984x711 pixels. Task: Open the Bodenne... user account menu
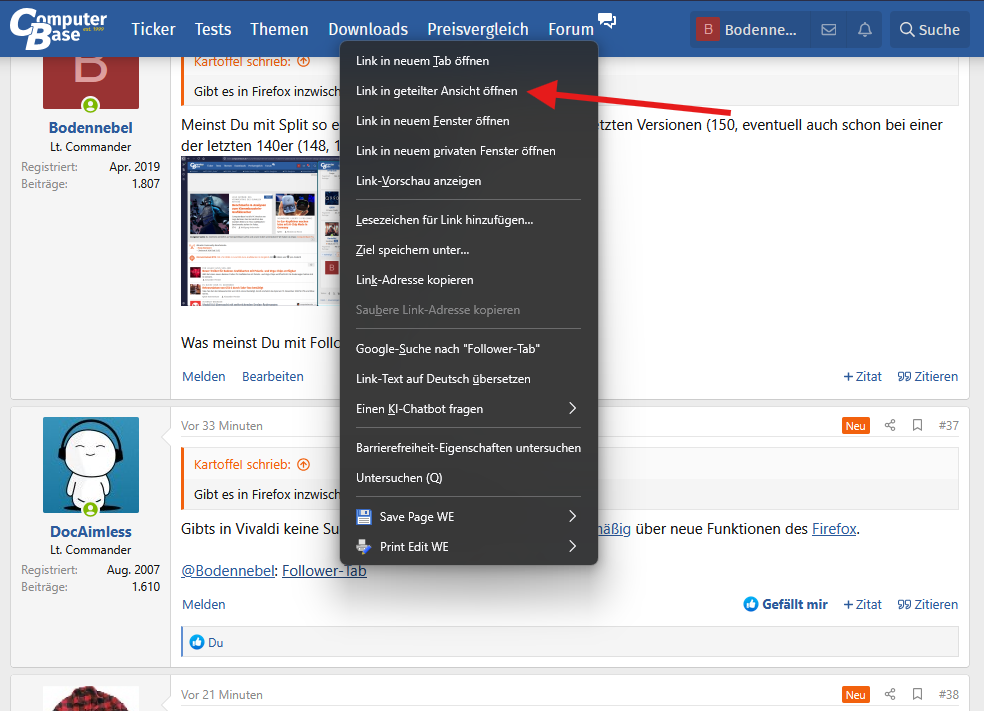749,29
